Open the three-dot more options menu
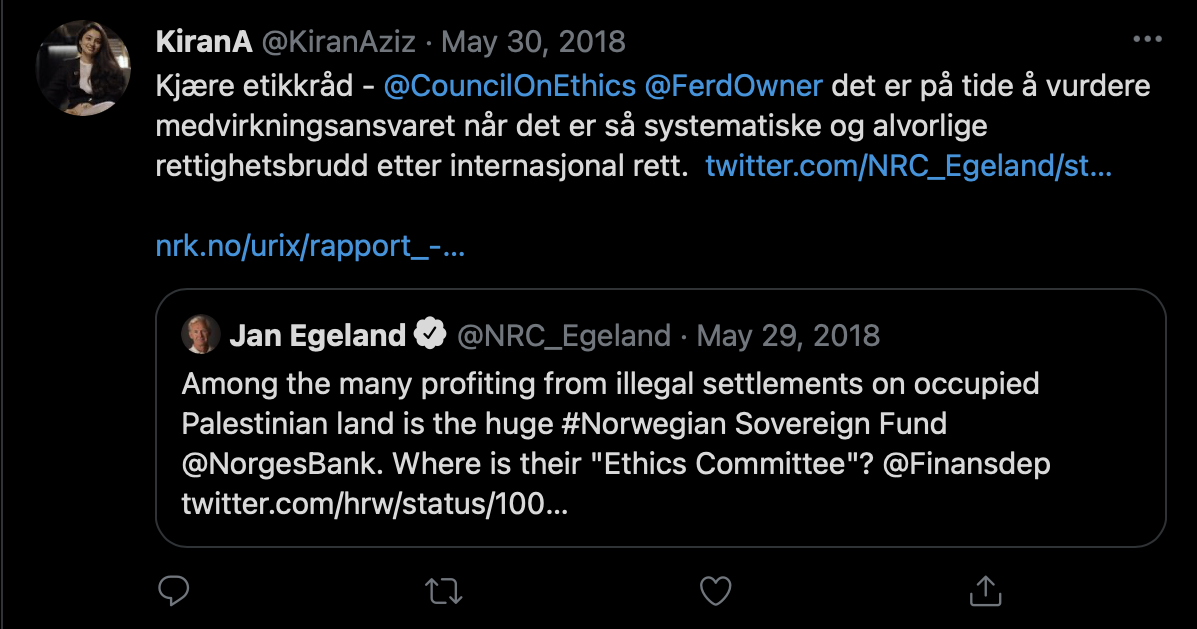Image resolution: width=1197 pixels, height=629 pixels. 1146,41
